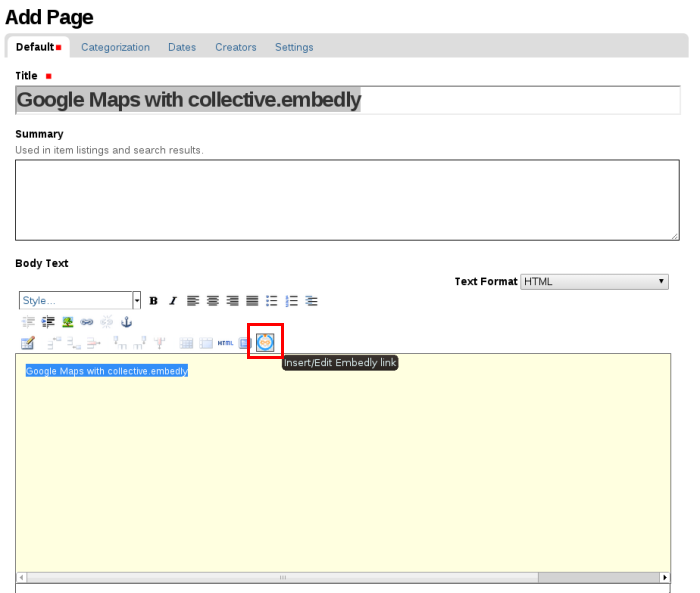This screenshot has width=700, height=593.
Task: Switch to the Categorization tab
Action: point(115,47)
